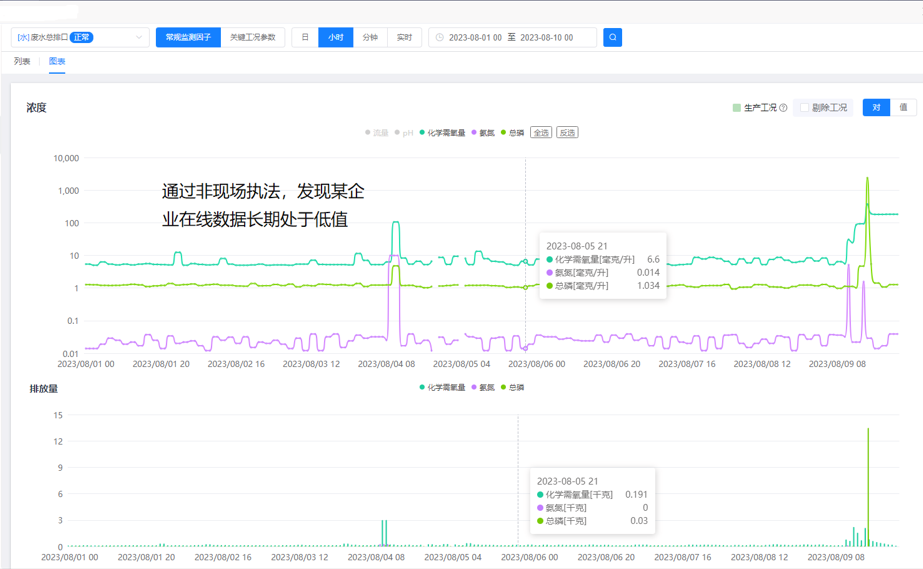Click the 2023/08/04 08 concentration x-axis label
The height and width of the screenshot is (569, 923).
386,364
